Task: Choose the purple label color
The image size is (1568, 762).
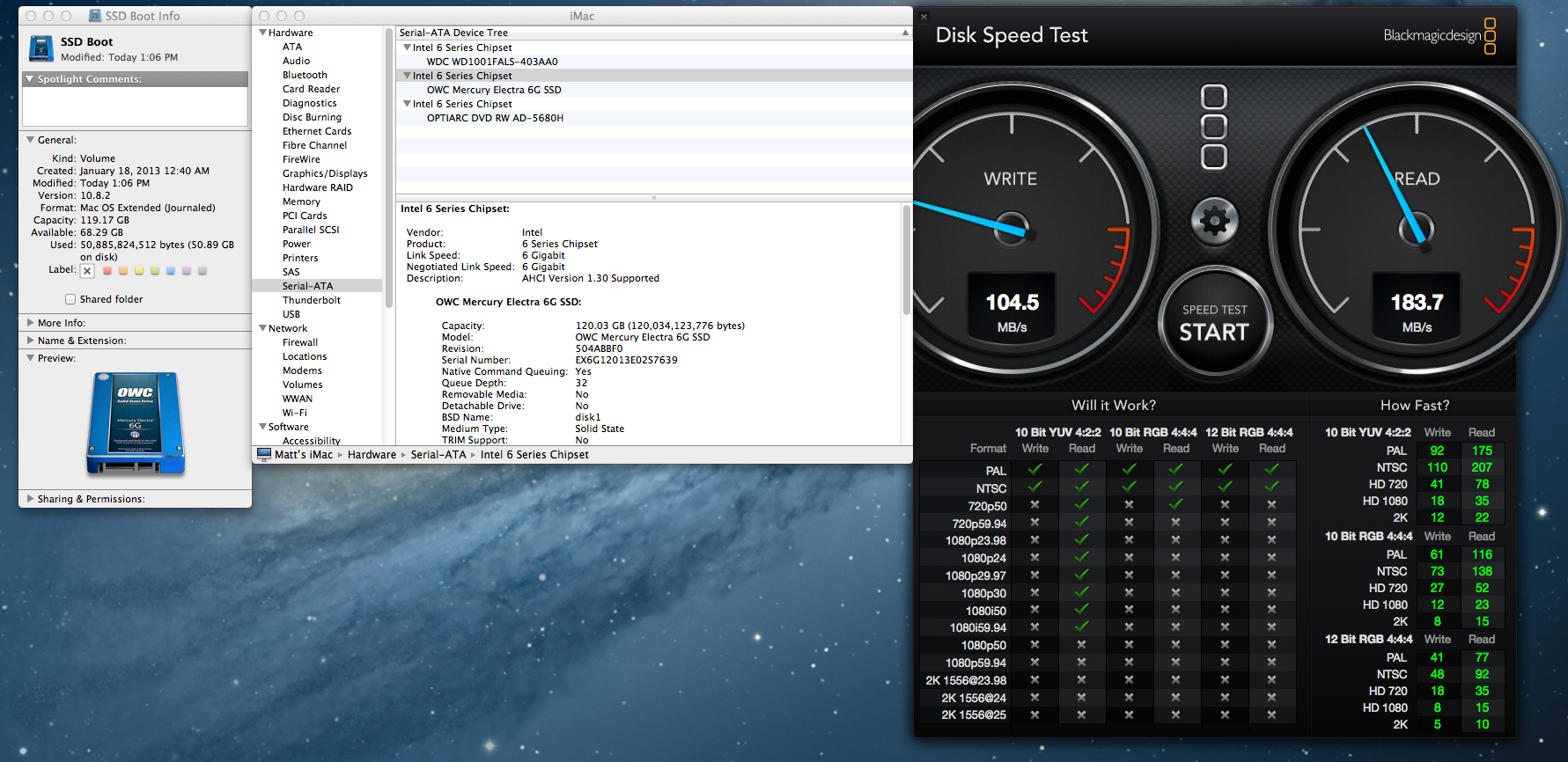Action: click(187, 271)
